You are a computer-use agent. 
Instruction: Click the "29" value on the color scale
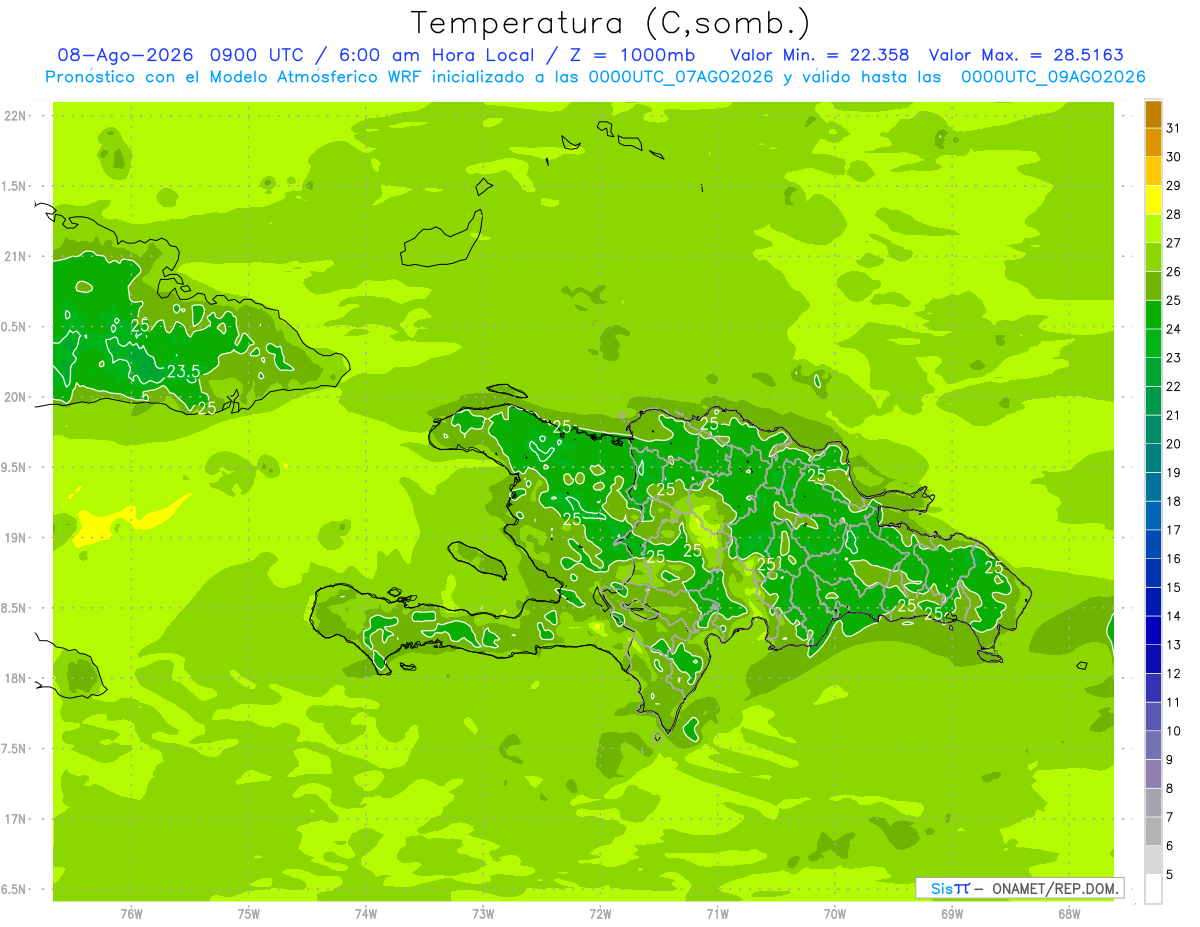(1174, 185)
